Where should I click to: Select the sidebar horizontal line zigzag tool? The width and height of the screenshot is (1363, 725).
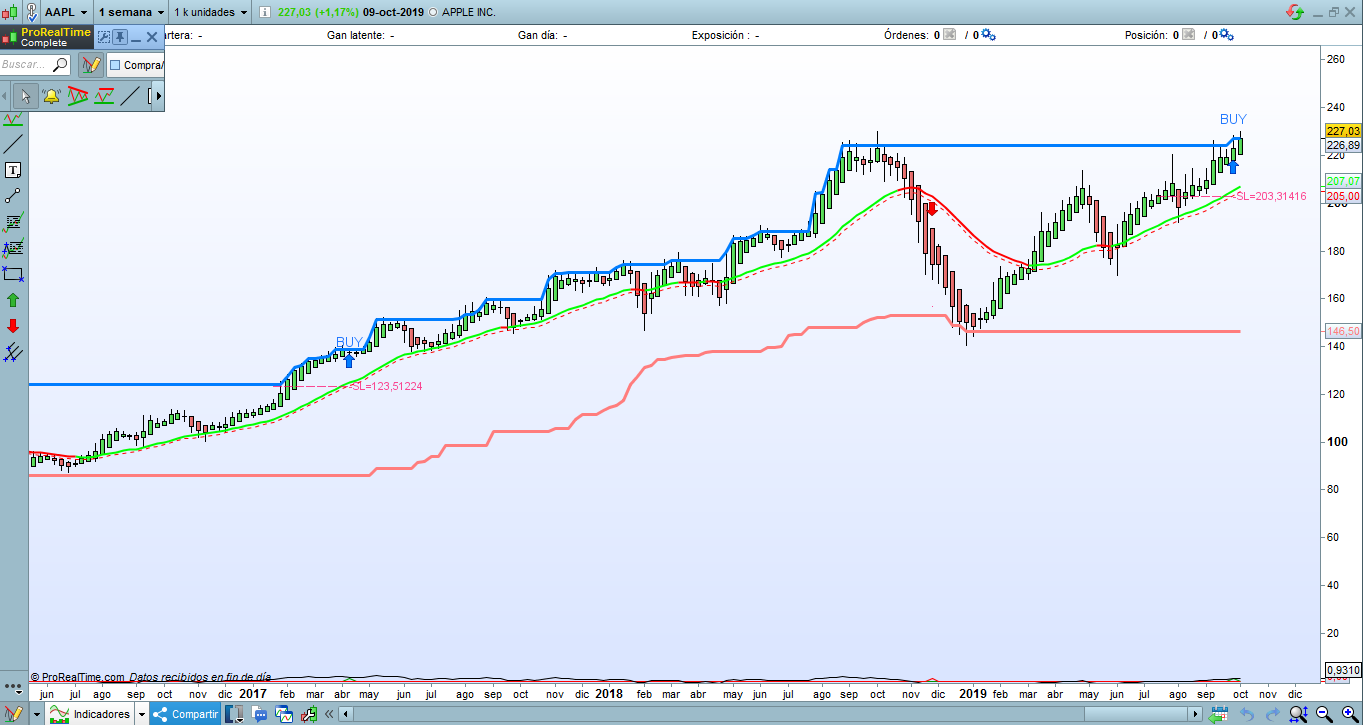13,119
